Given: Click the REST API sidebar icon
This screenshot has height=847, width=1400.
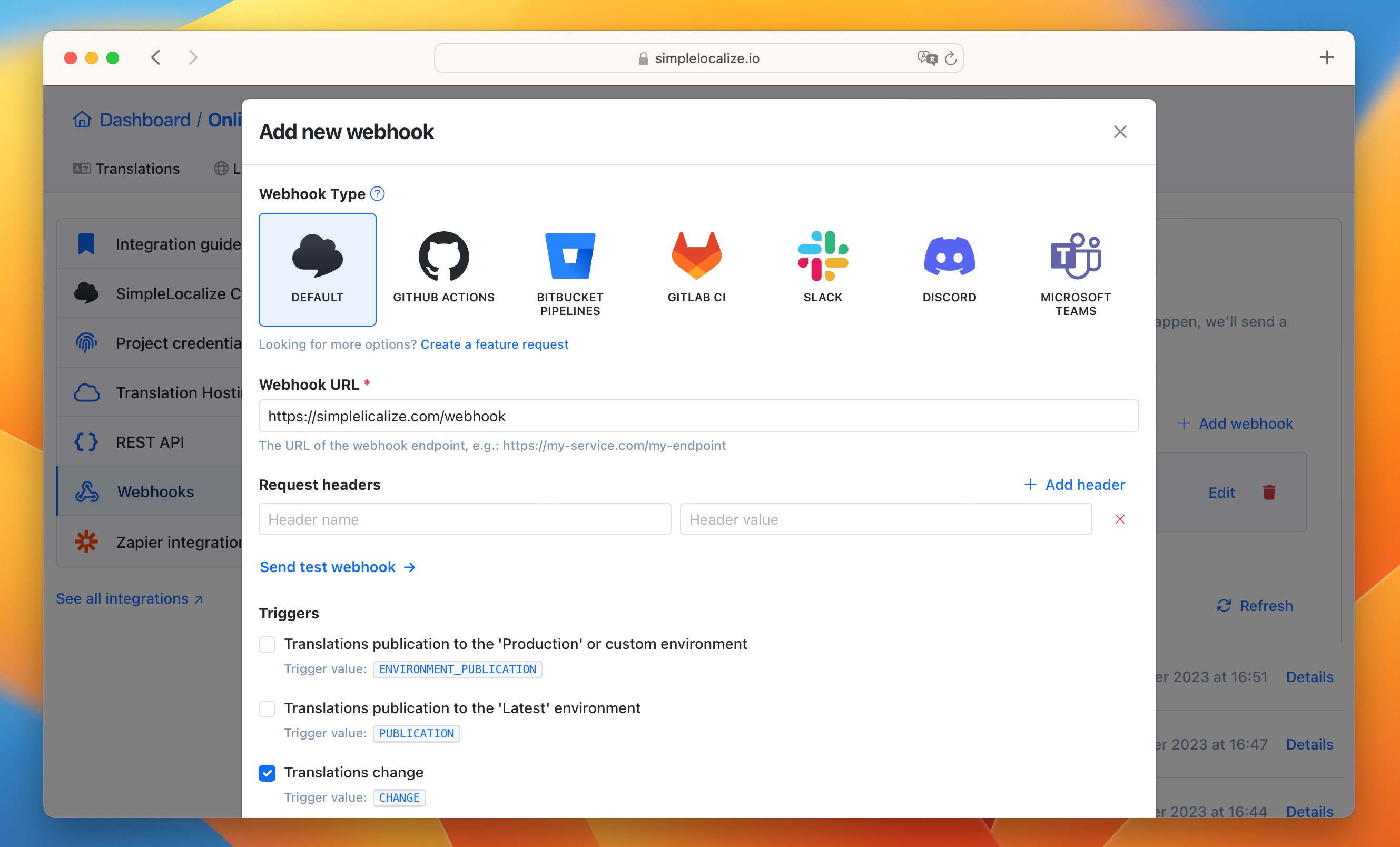Looking at the screenshot, I should click(x=87, y=441).
